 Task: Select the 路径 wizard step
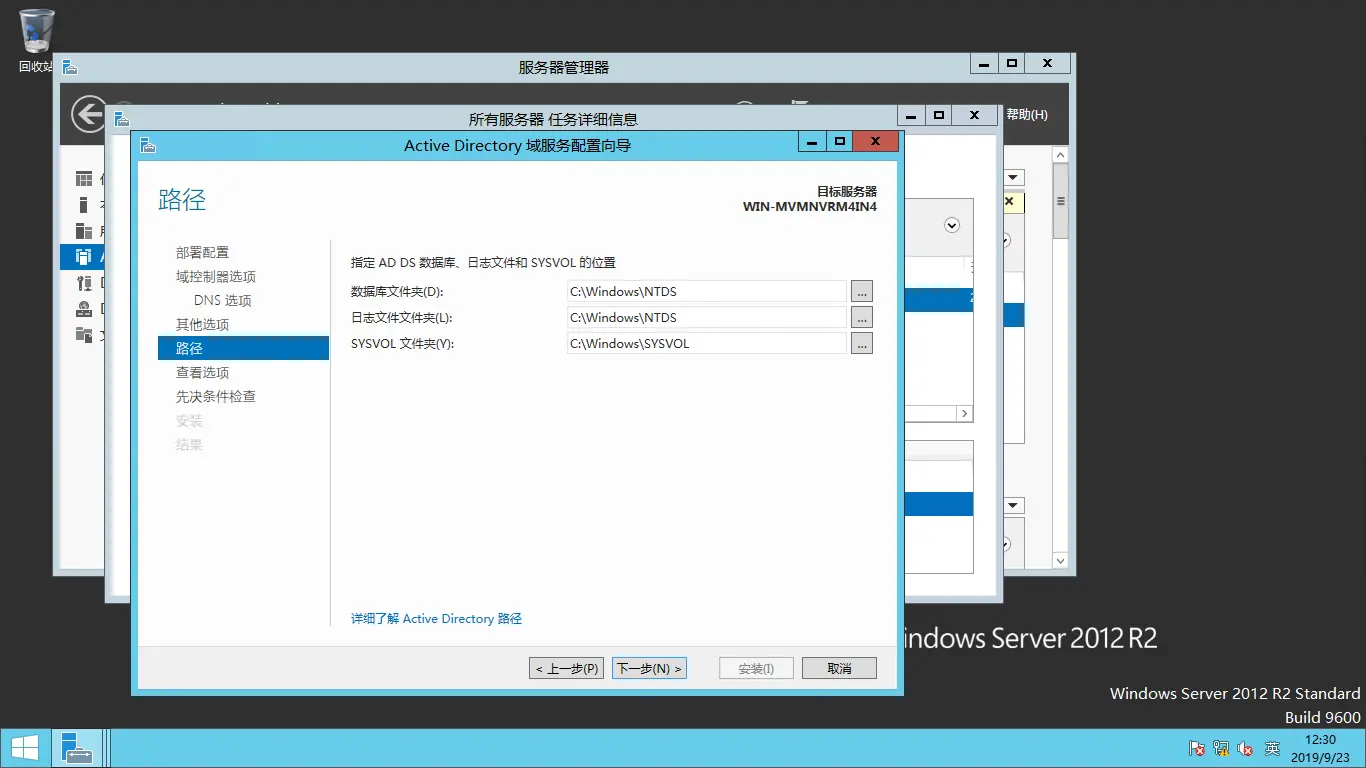[243, 348]
